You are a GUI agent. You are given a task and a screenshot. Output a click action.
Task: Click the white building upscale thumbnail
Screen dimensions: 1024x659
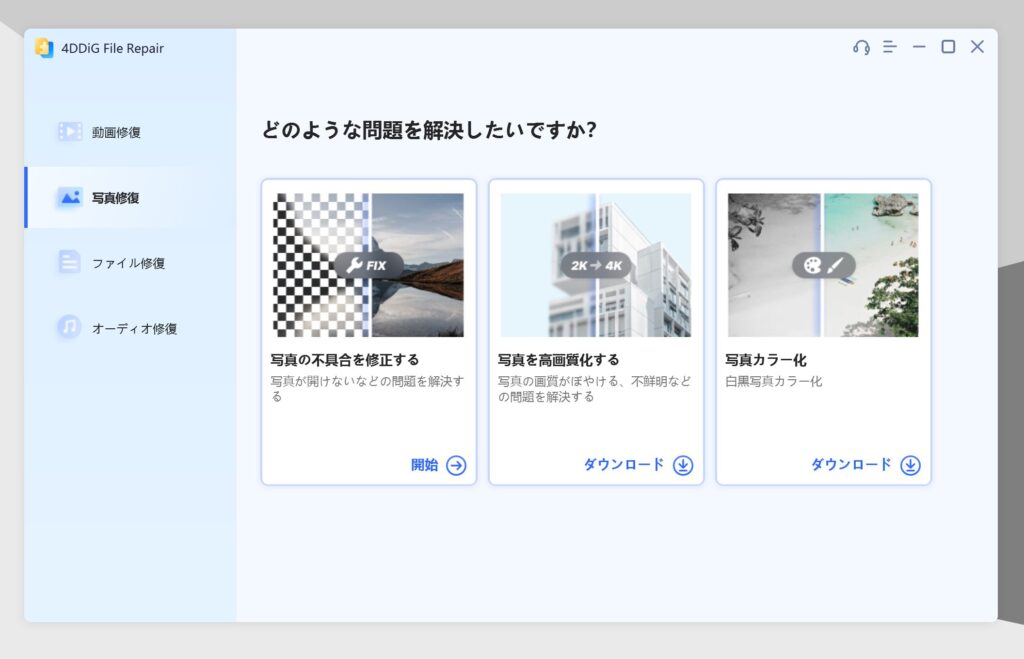coord(596,265)
